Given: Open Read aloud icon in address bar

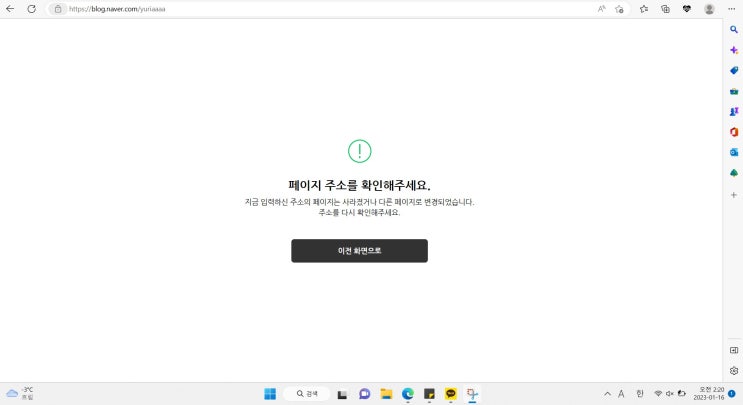Looking at the screenshot, I should tap(601, 9).
